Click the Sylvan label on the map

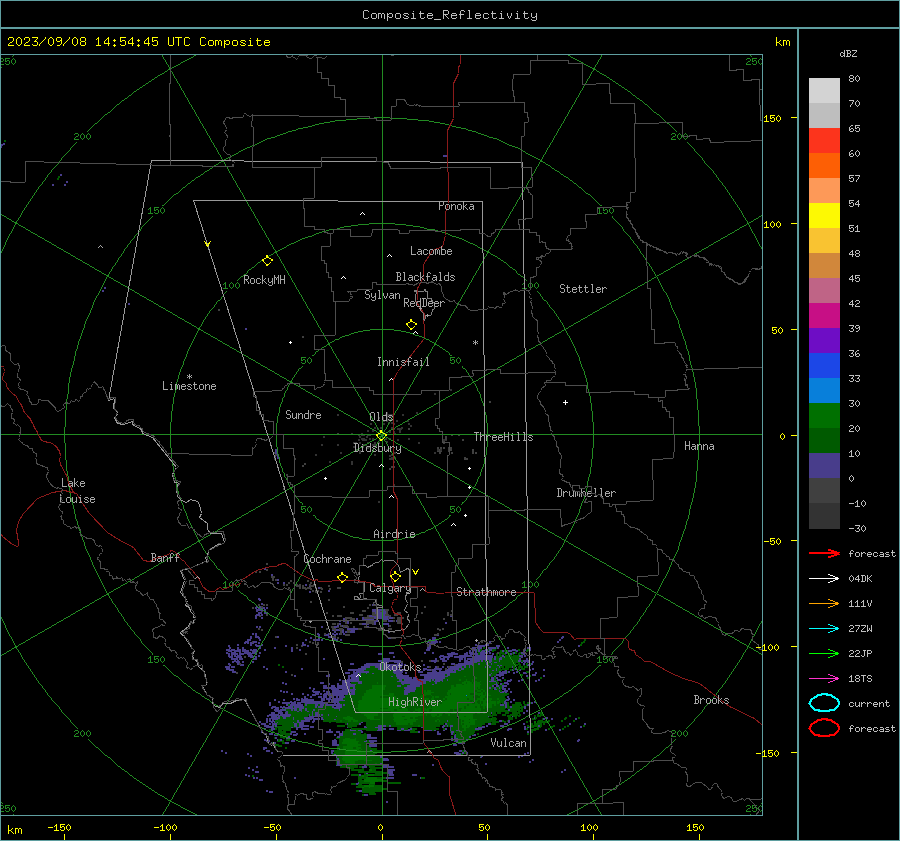[x=382, y=295]
